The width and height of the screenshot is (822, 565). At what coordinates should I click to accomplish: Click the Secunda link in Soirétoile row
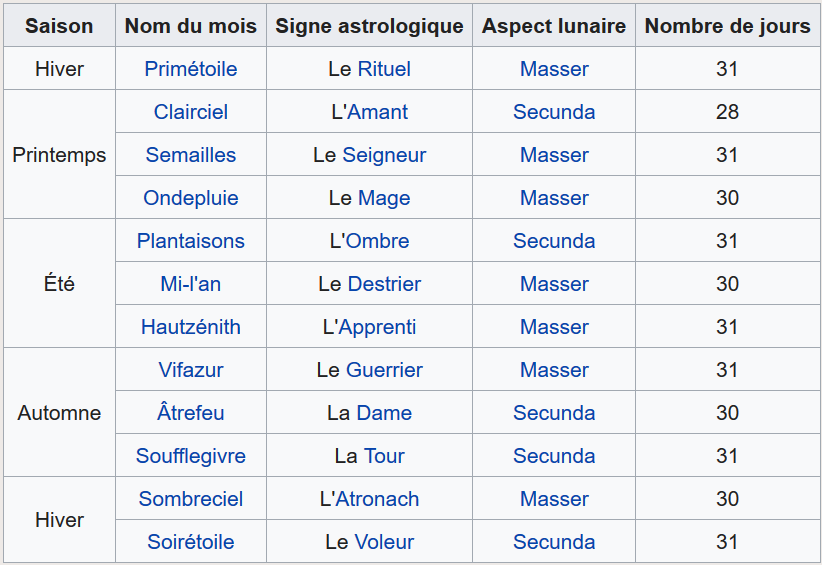(554, 542)
